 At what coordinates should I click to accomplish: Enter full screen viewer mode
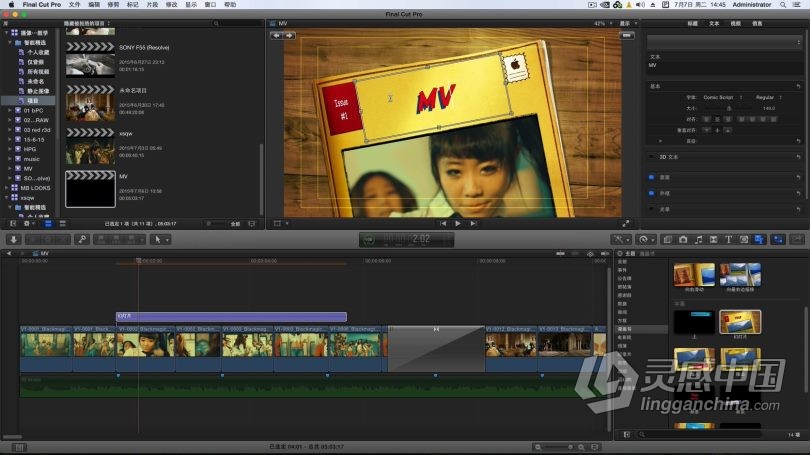626,224
